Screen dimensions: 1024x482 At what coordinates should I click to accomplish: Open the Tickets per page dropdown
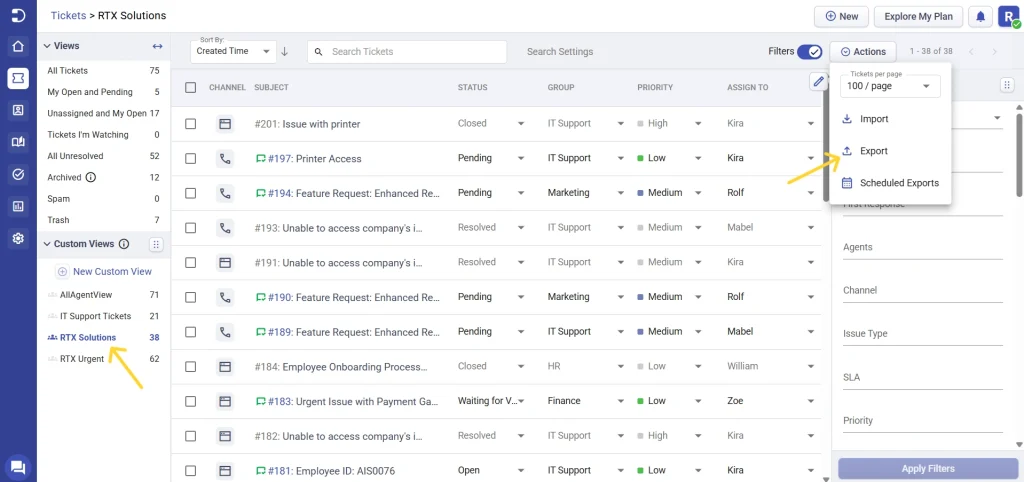(891, 86)
